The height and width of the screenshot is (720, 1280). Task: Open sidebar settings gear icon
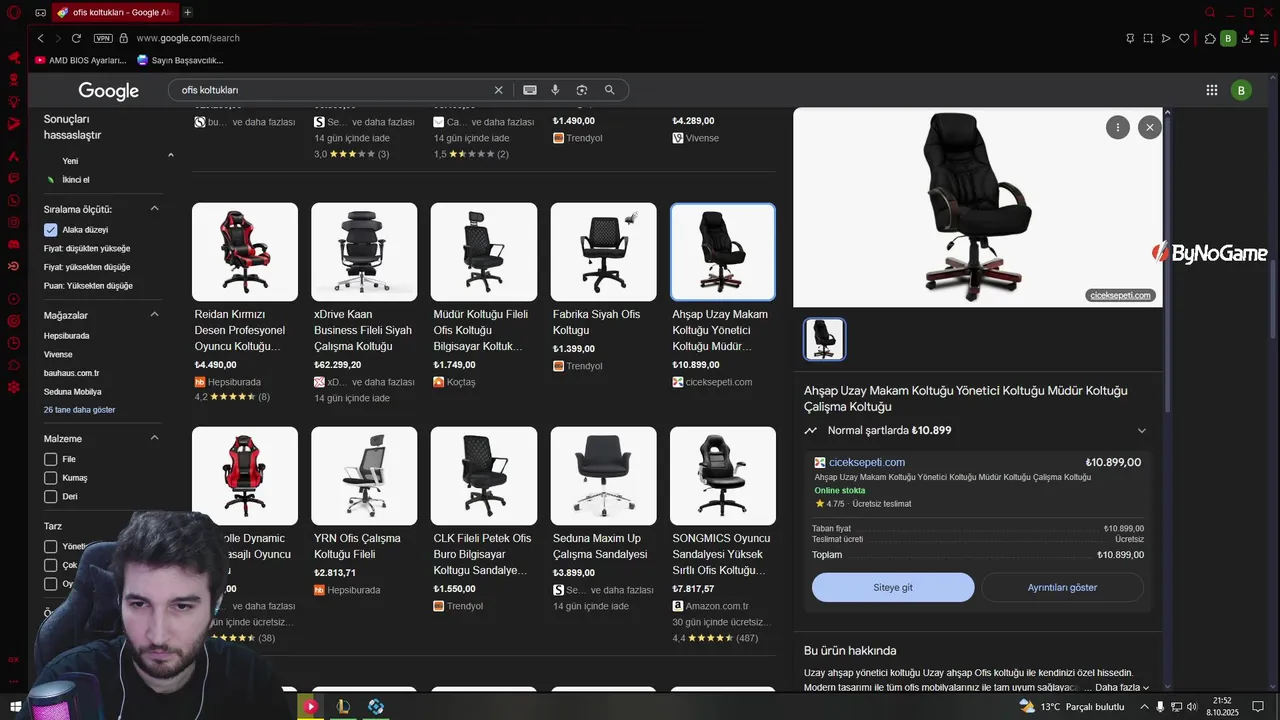(x=14, y=386)
